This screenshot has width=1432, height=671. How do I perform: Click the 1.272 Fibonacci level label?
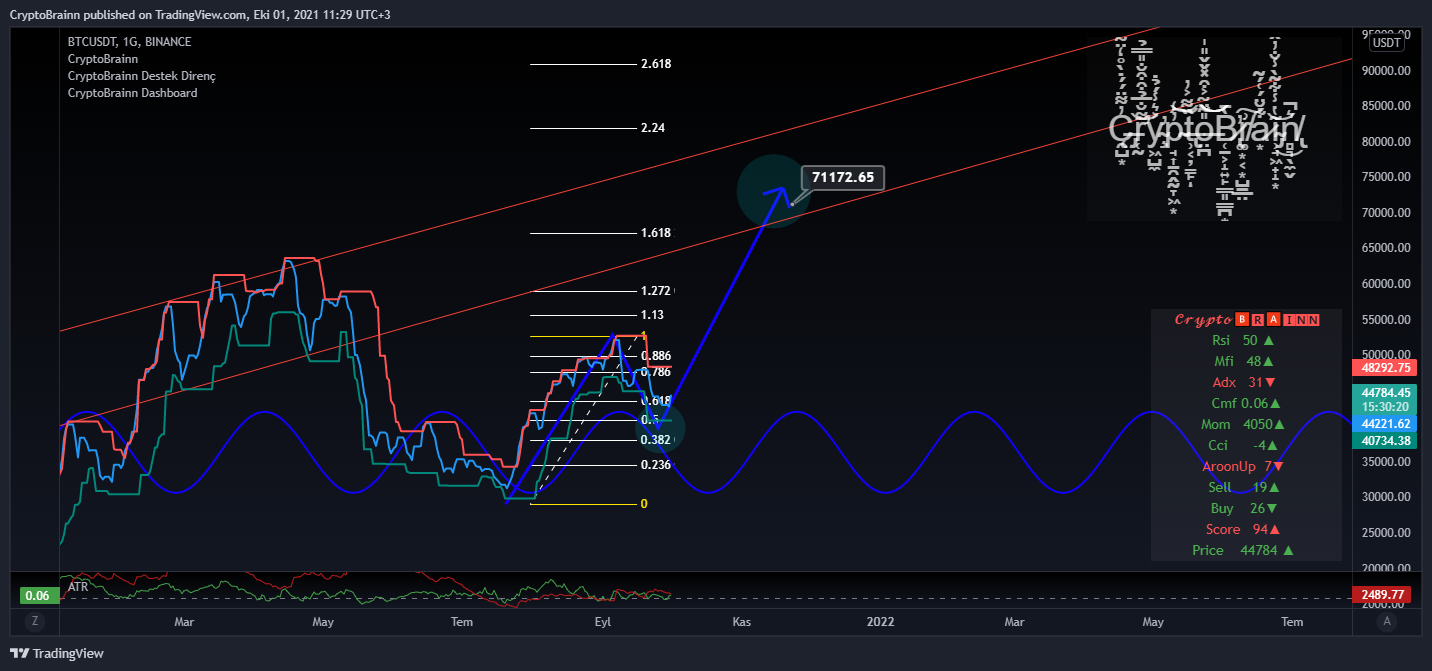pos(656,291)
